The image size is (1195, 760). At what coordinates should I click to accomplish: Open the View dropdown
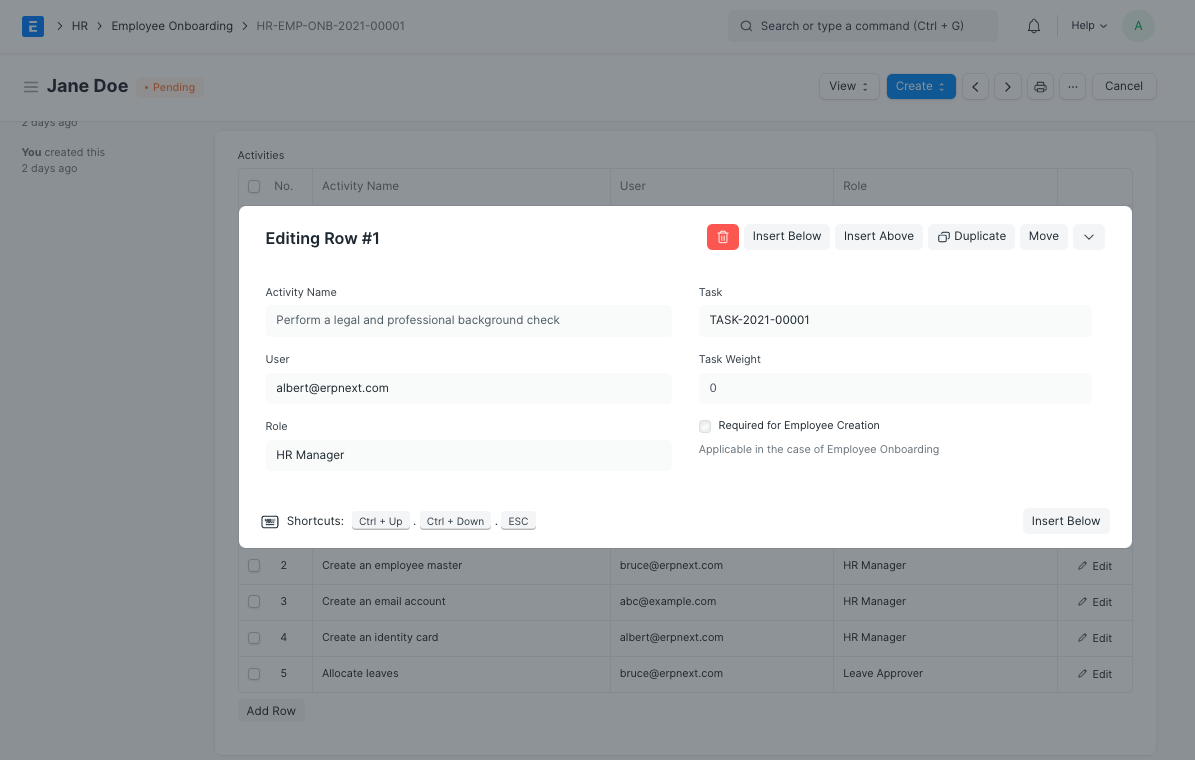(x=848, y=86)
